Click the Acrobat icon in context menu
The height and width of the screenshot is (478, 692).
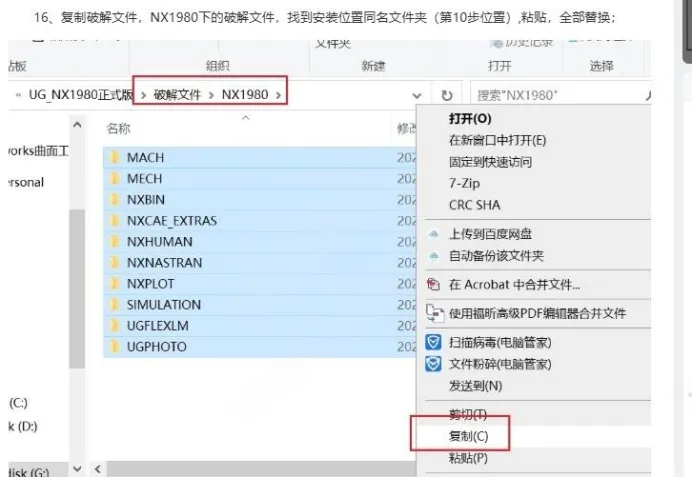433,284
